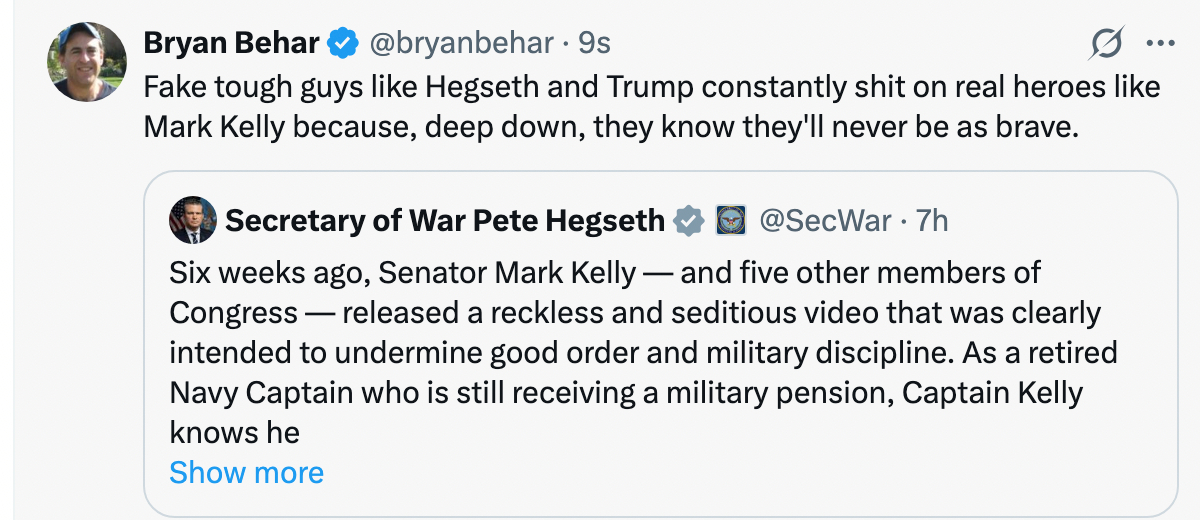Click the Department seal affiliation badge
Viewport: 1200px width, 520px height.
(730, 220)
